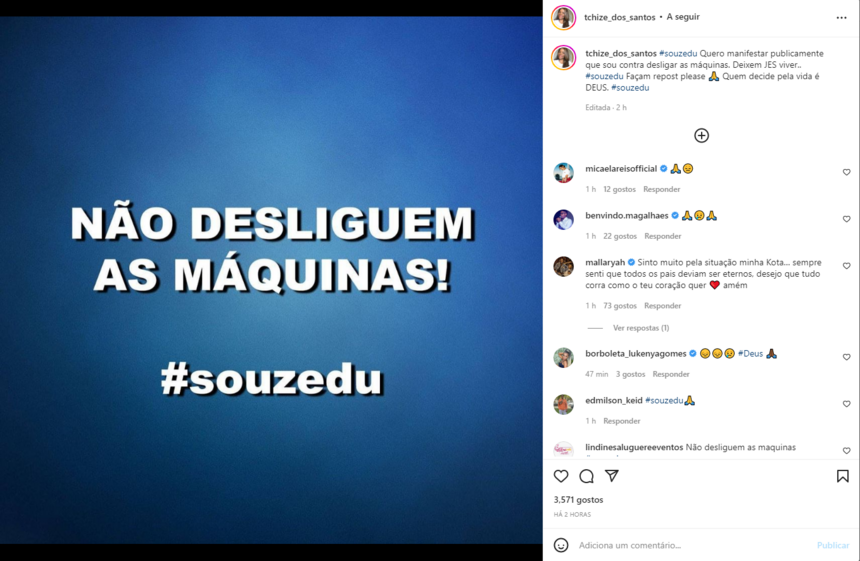Like borboleta_lukenyagomes's comment heart
The height and width of the screenshot is (561, 860).
tap(846, 357)
